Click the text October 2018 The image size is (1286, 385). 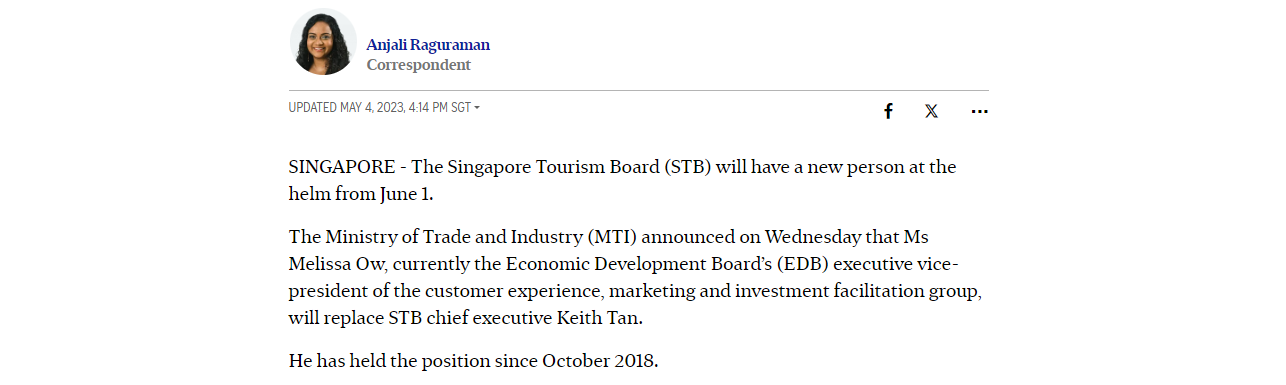[x=598, y=361]
